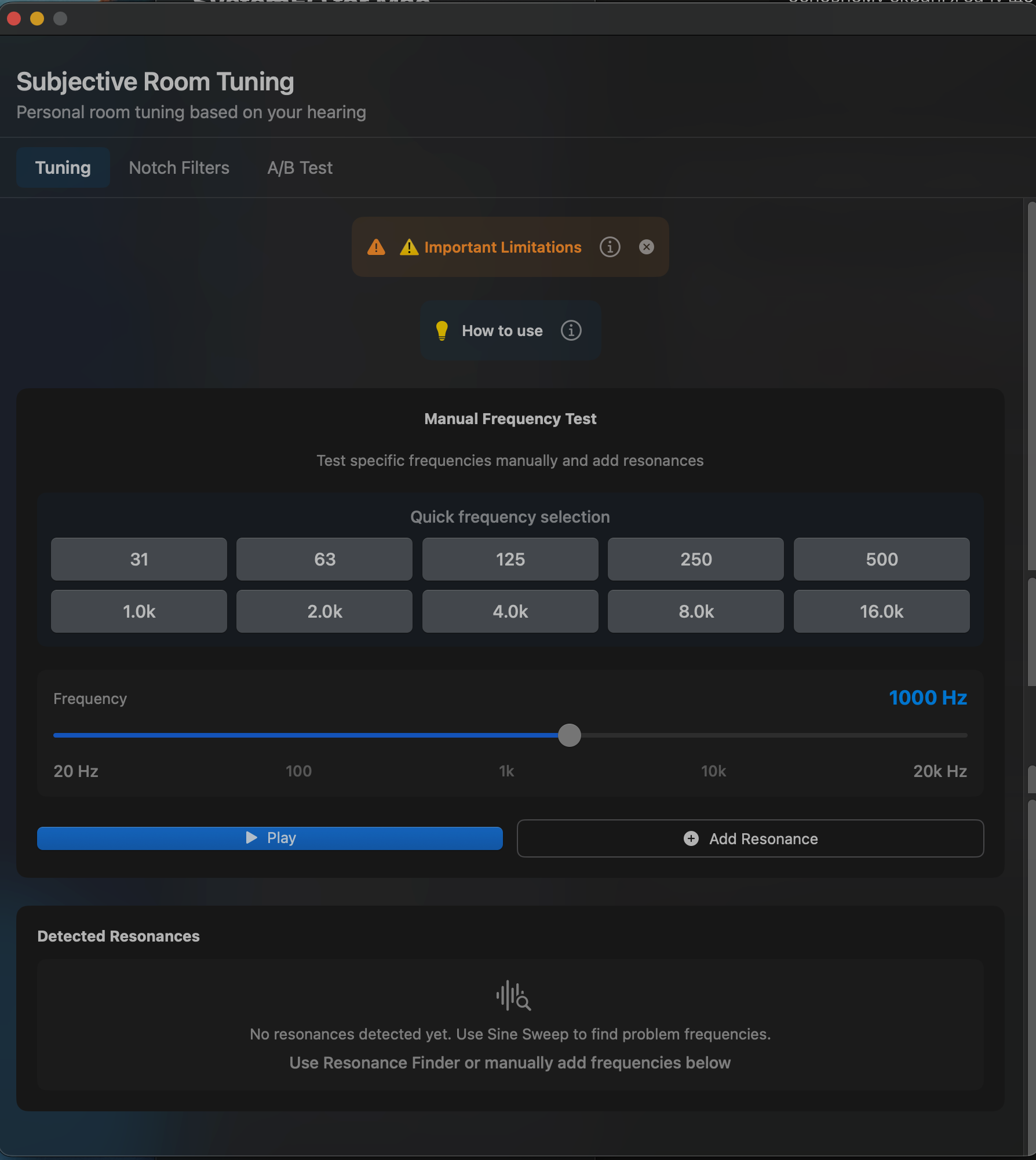Screen dimensions: 1036x1160
Task: Click the 20 Hz scale label
Action: click(x=76, y=771)
